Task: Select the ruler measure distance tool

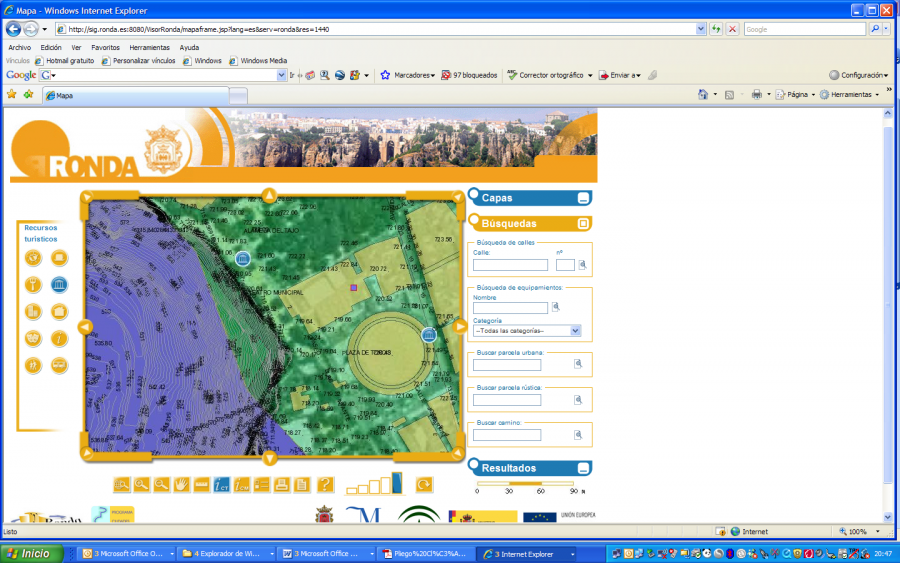Action: (x=201, y=485)
